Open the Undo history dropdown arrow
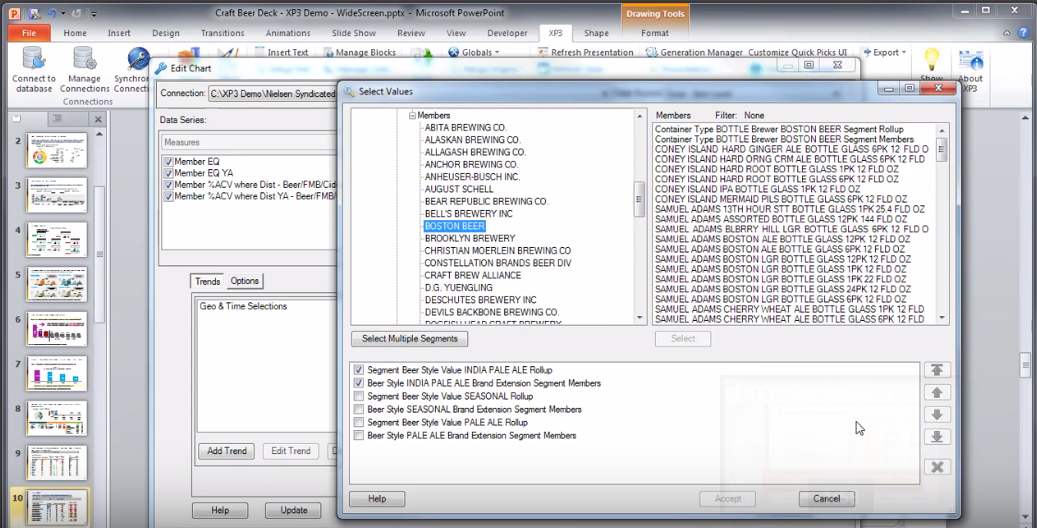The height and width of the screenshot is (528, 1037). click(x=63, y=13)
